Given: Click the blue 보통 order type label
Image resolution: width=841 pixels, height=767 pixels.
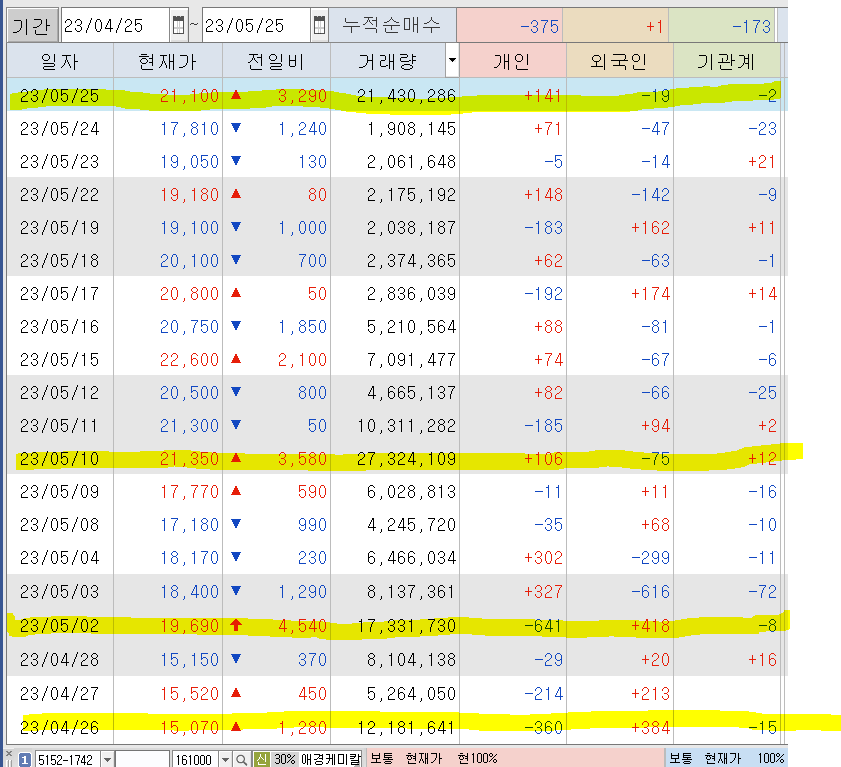Looking at the screenshot, I should (x=681, y=758).
